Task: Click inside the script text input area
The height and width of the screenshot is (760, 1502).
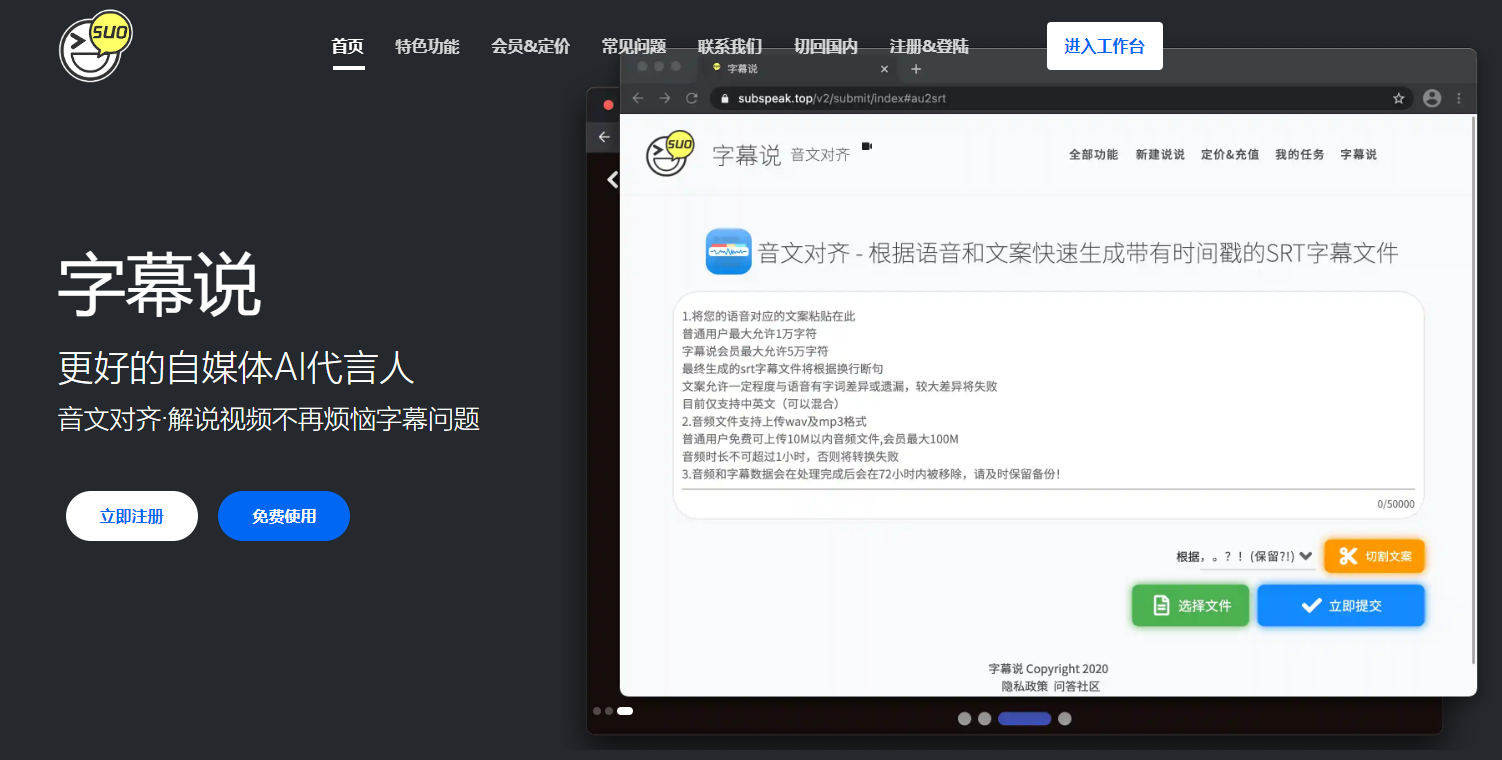Action: (1047, 400)
